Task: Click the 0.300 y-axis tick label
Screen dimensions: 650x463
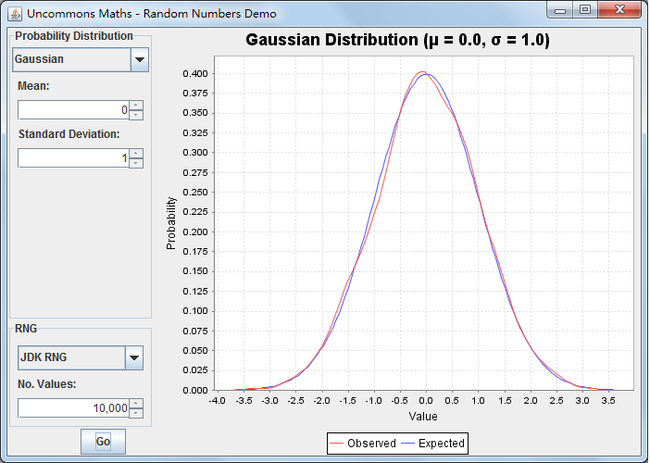Action: point(195,153)
